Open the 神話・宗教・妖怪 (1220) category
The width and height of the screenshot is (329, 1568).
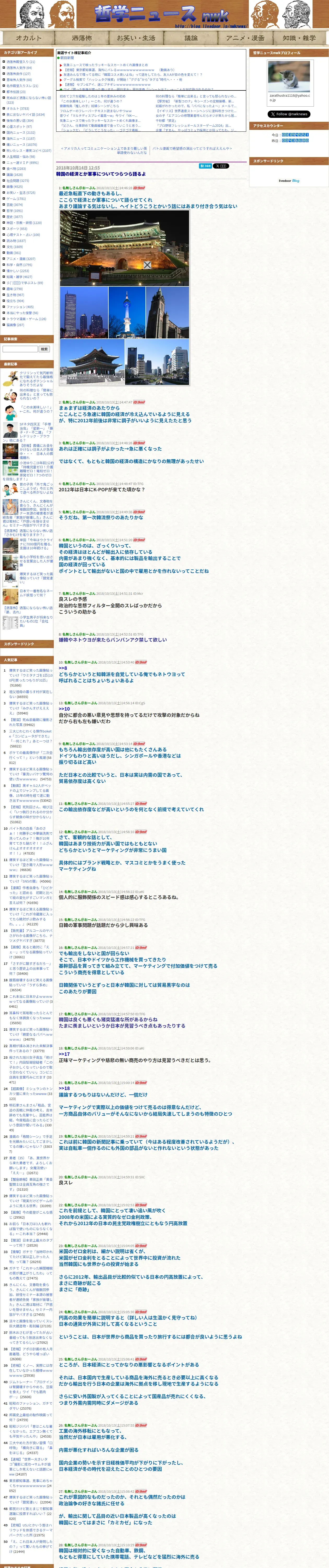click(x=24, y=223)
